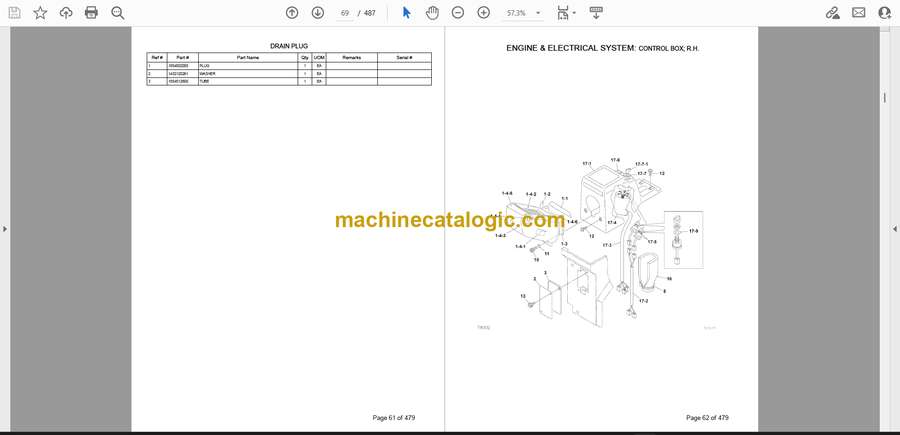Go to the next page with the down arrow
The image size is (900, 435).
317,13
